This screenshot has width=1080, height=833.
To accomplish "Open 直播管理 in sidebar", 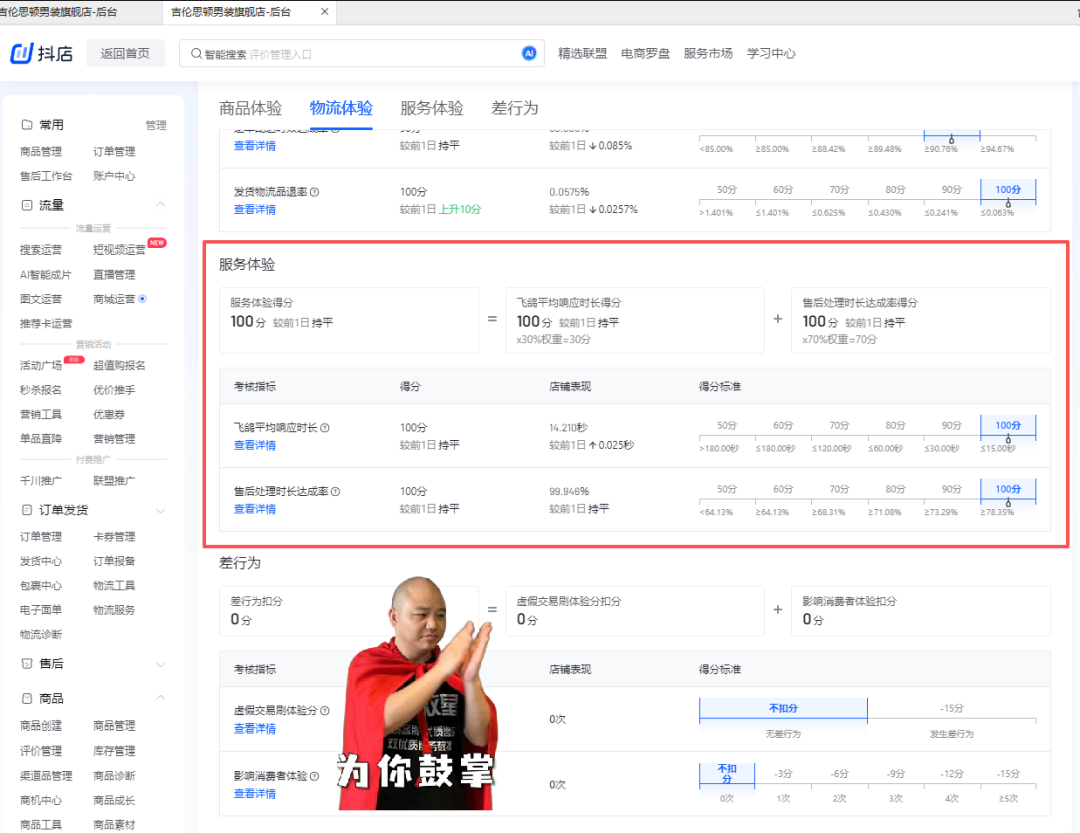I will click(x=114, y=275).
